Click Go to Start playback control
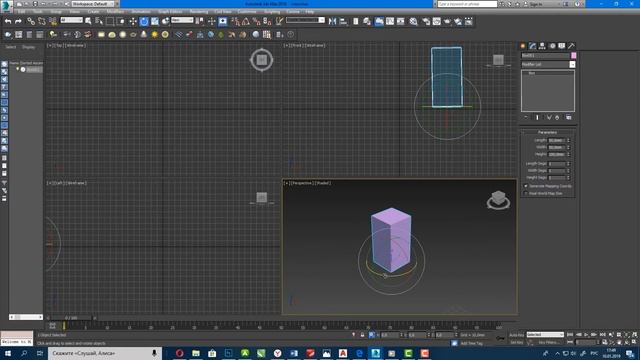The height and width of the screenshot is (360, 640). pyautogui.click(x=570, y=335)
